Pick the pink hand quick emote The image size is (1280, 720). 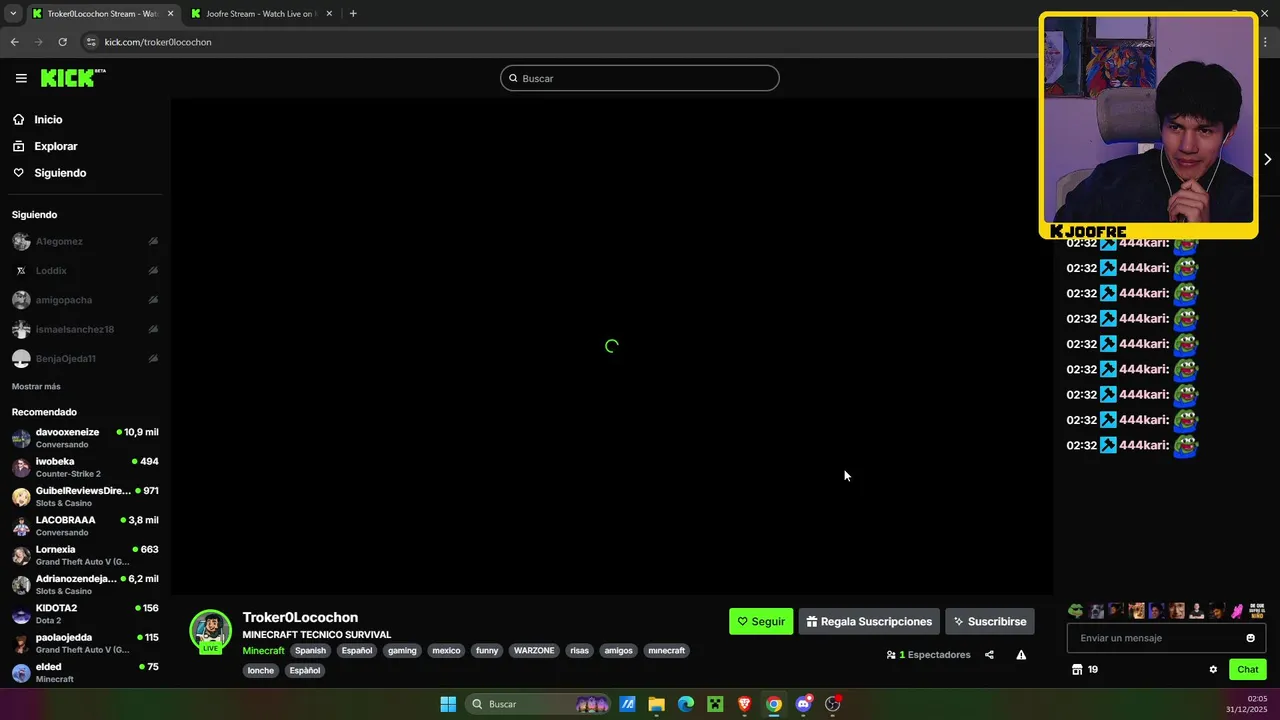(x=1236, y=611)
